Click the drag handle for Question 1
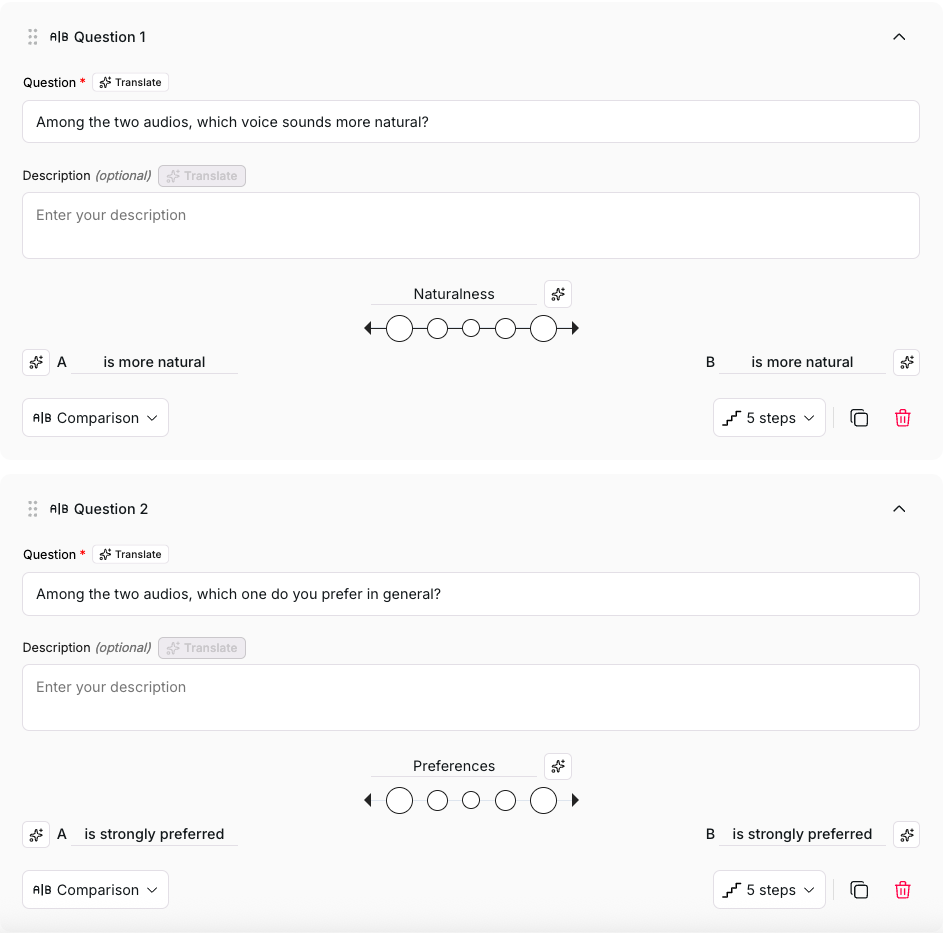This screenshot has height=933, width=943. pos(33,37)
